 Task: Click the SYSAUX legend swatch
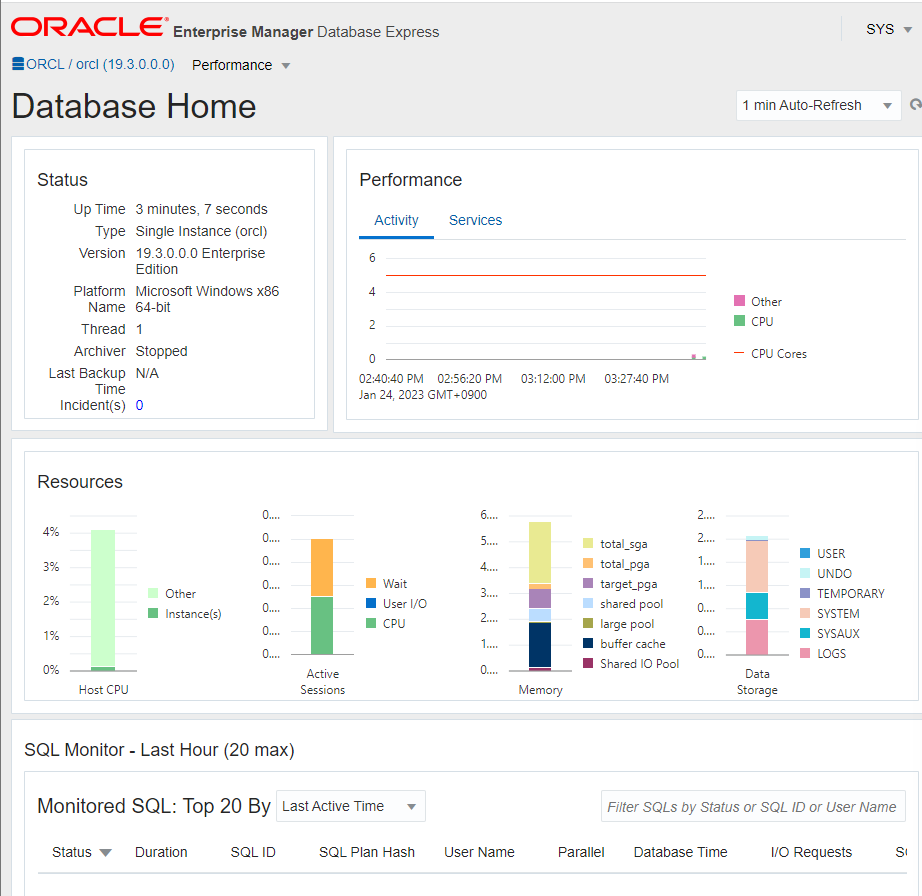[805, 633]
